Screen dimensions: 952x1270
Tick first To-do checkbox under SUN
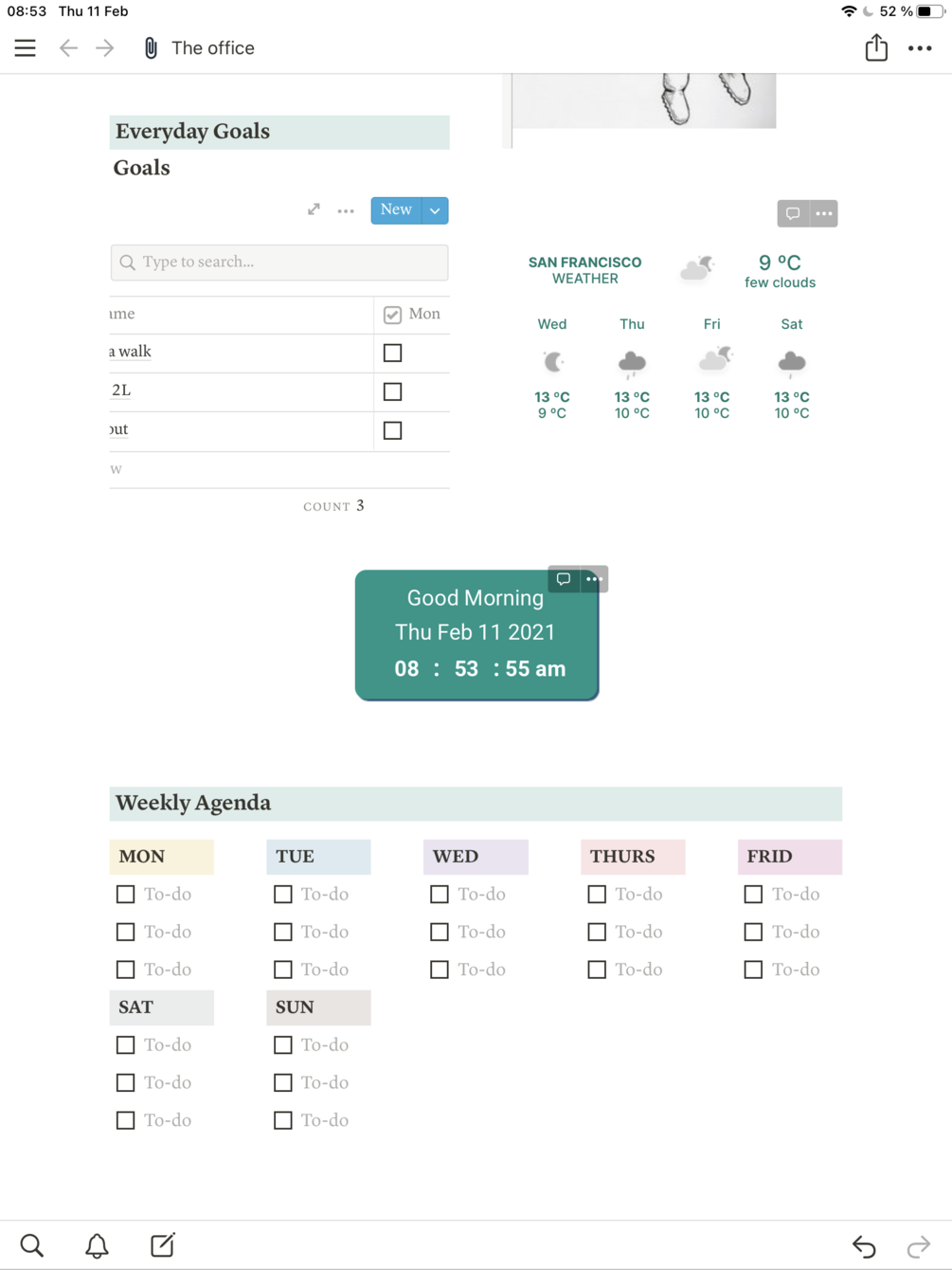coord(282,1044)
